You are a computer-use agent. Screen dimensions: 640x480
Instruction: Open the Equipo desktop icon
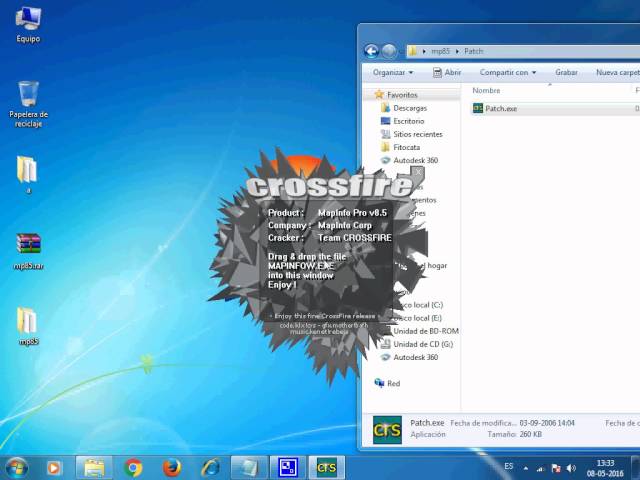[x=28, y=25]
